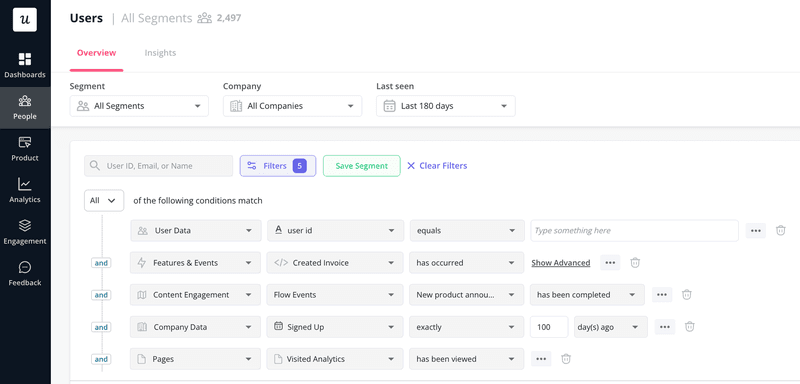Delete the Flow Events condition row
This screenshot has height=384, width=800.
pyautogui.click(x=687, y=295)
